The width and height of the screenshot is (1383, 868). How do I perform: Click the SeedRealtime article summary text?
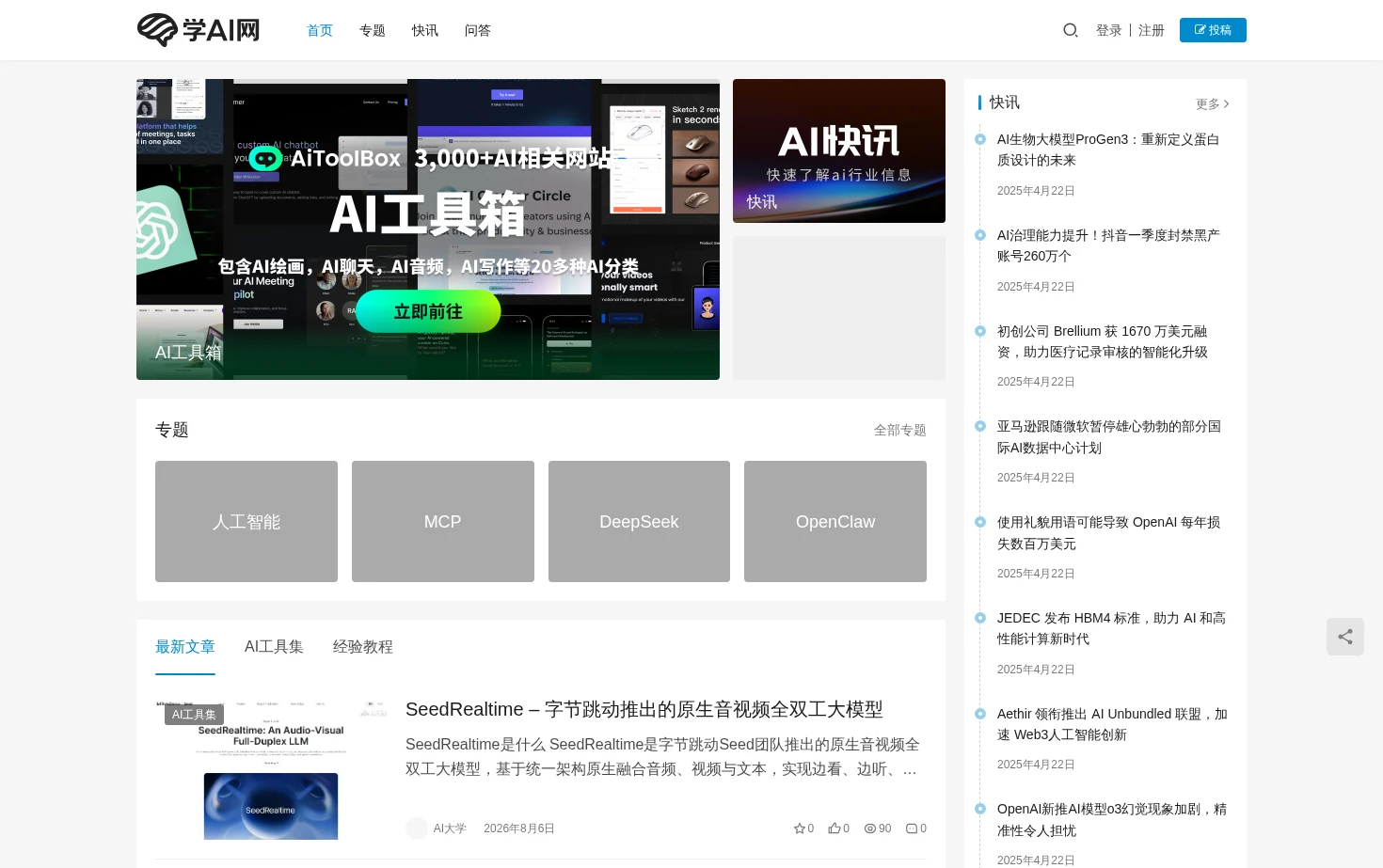[662, 757]
